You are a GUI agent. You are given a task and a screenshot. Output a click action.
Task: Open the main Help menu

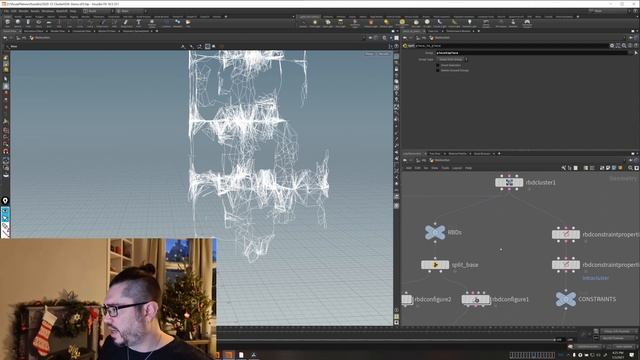pyautogui.click(x=73, y=11)
